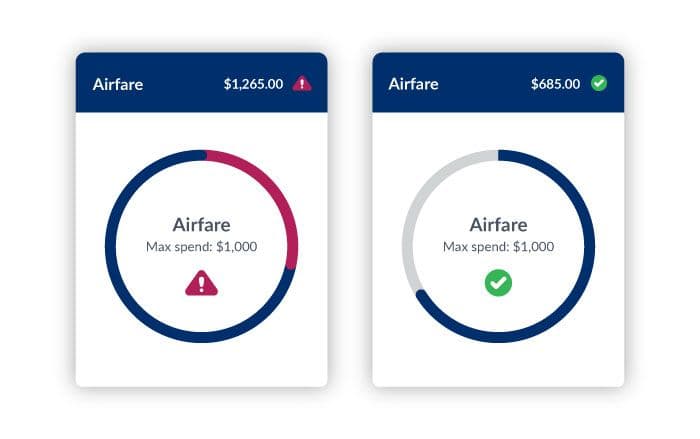Image resolution: width=700 pixels, height=439 pixels.
Task: Click Max spend: $1,000 text in right card
Action: coord(498,246)
